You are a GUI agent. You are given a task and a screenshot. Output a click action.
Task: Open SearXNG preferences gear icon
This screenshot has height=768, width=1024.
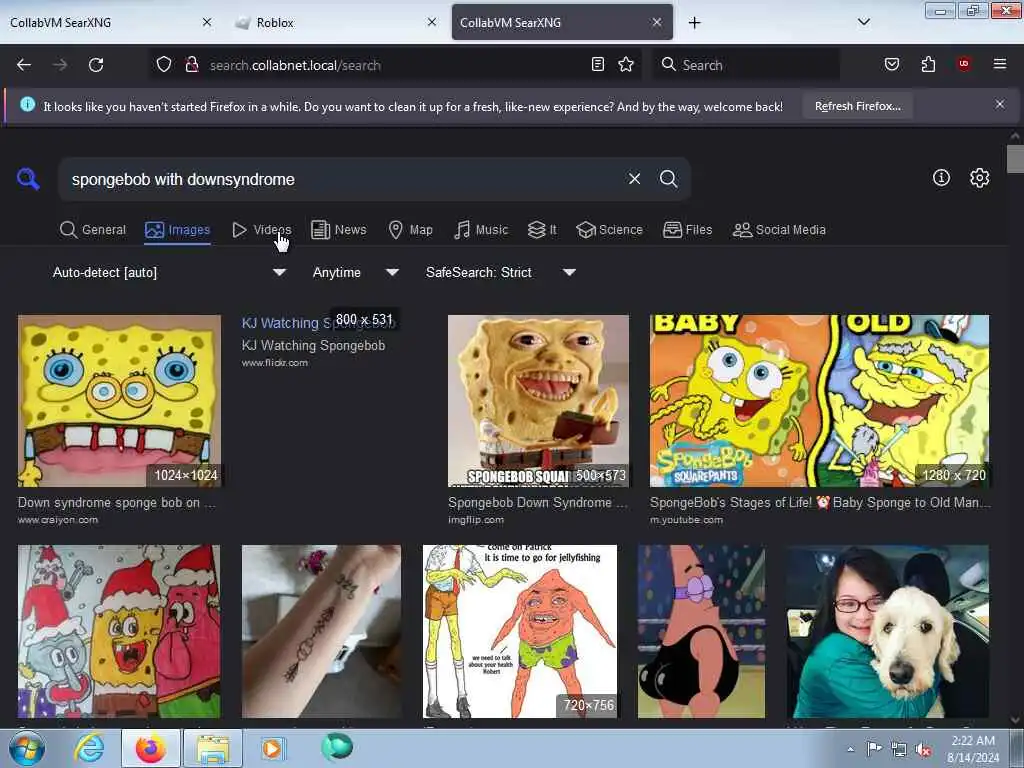tap(980, 178)
